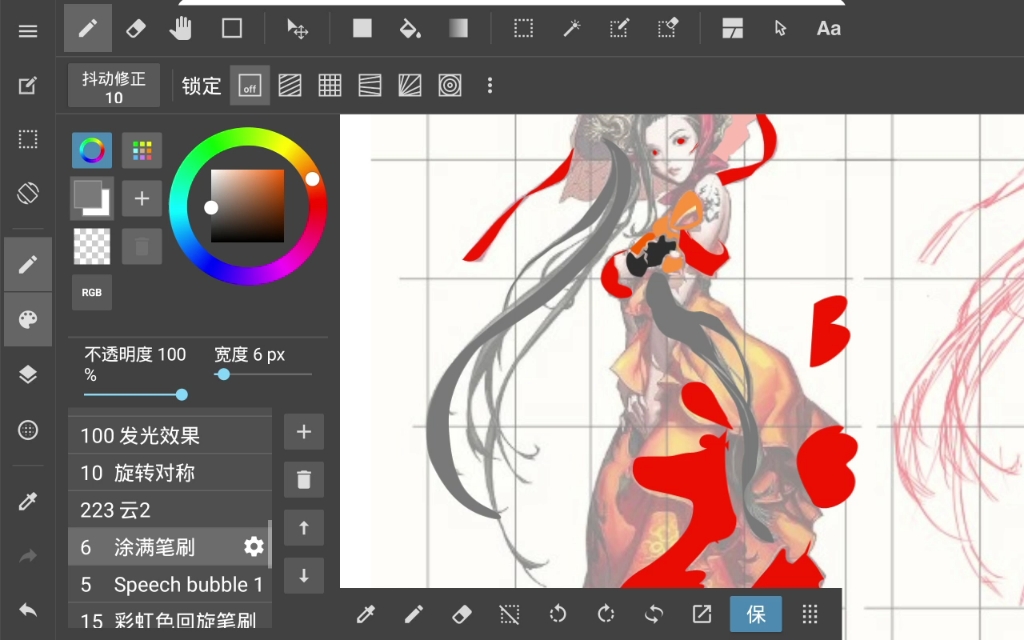
Task: Move selected brush up in list
Action: coord(304,528)
